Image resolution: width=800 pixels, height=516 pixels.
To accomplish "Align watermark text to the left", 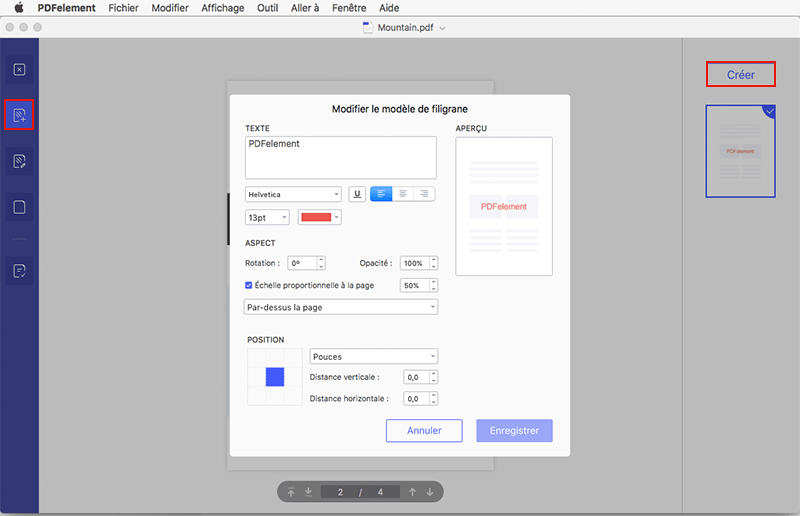I will pyautogui.click(x=381, y=194).
